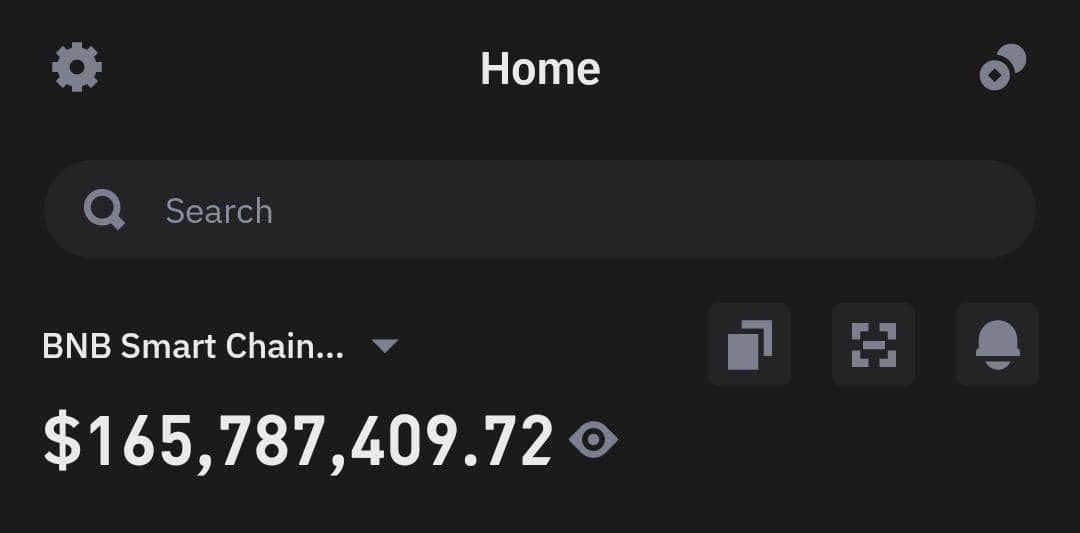Tap the scan frame button left of bell
The width and height of the screenshot is (1080, 533).
pyautogui.click(x=873, y=345)
